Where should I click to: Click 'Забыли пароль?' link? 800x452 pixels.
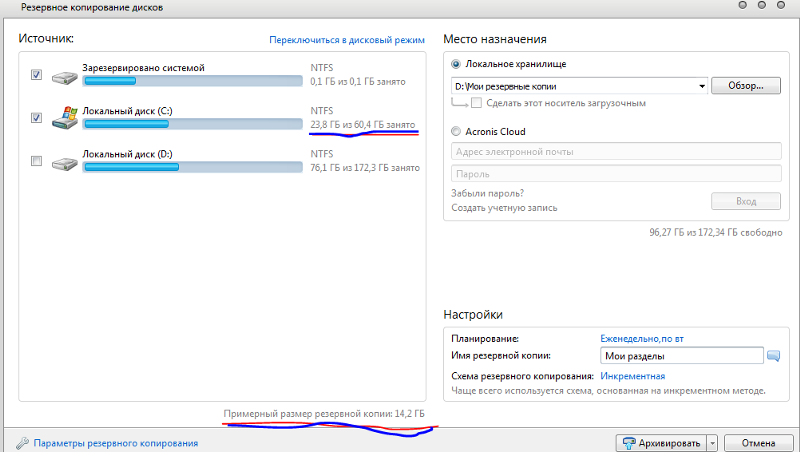487,193
